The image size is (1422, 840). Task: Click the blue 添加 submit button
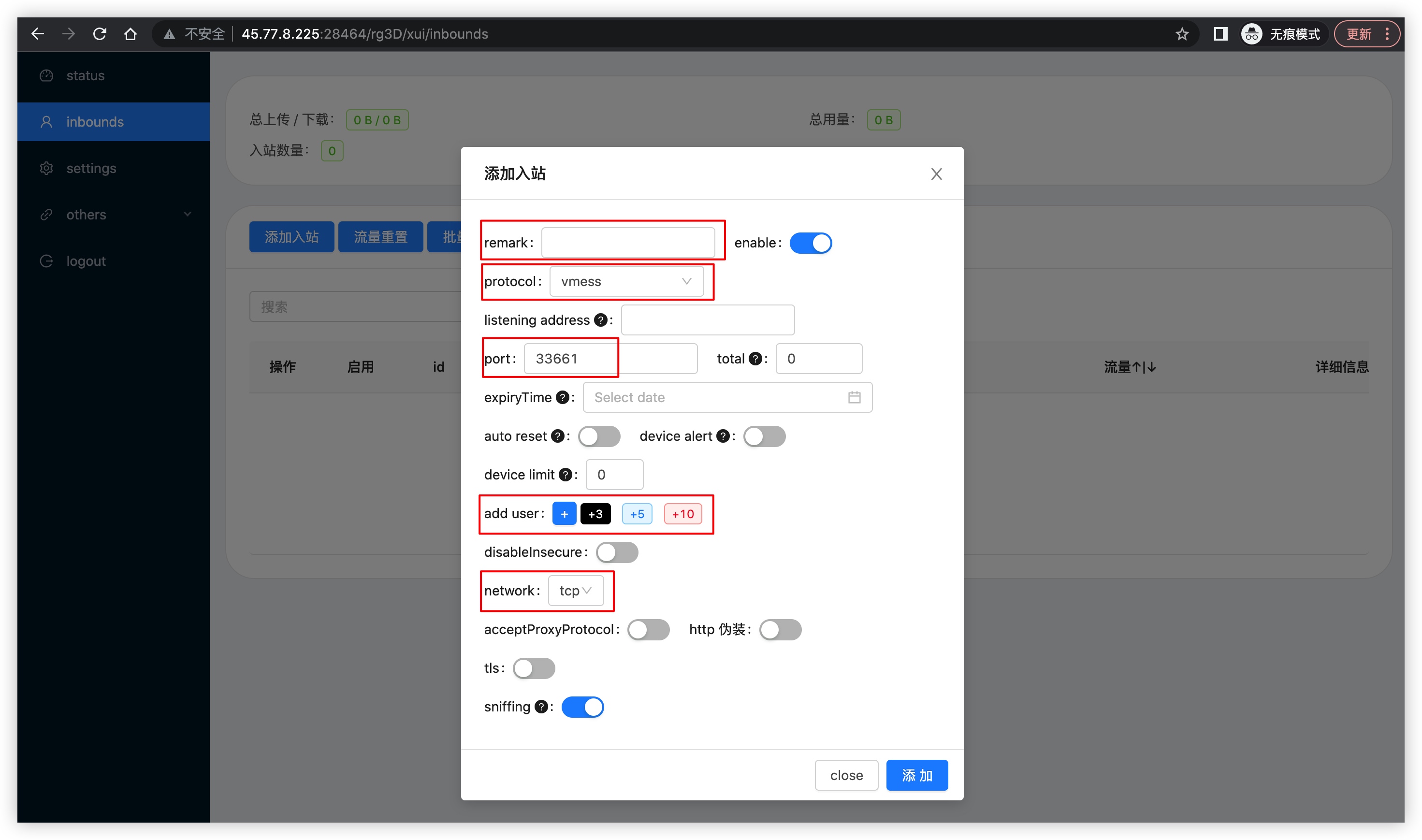[x=916, y=775]
